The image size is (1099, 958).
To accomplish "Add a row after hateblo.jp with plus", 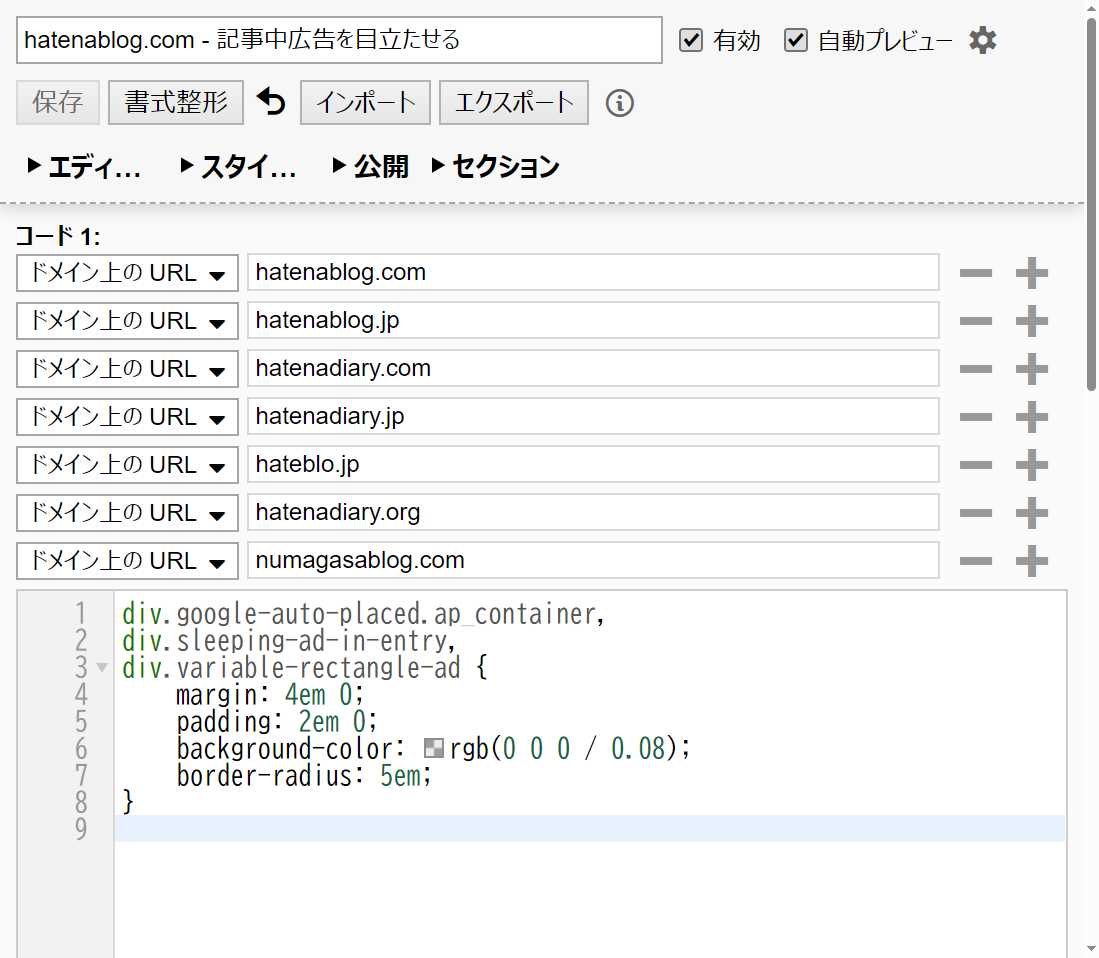I will point(1032,465).
